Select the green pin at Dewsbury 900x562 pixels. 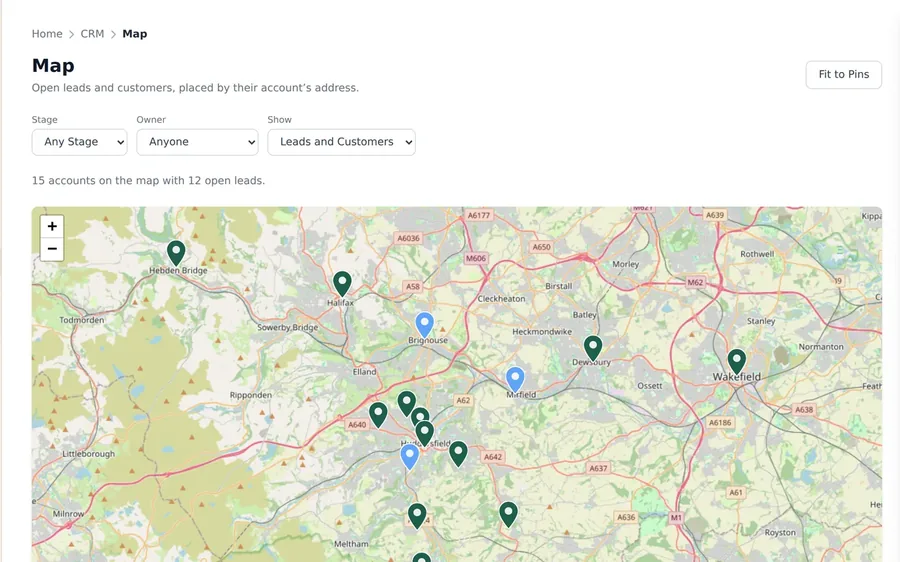pyautogui.click(x=593, y=349)
